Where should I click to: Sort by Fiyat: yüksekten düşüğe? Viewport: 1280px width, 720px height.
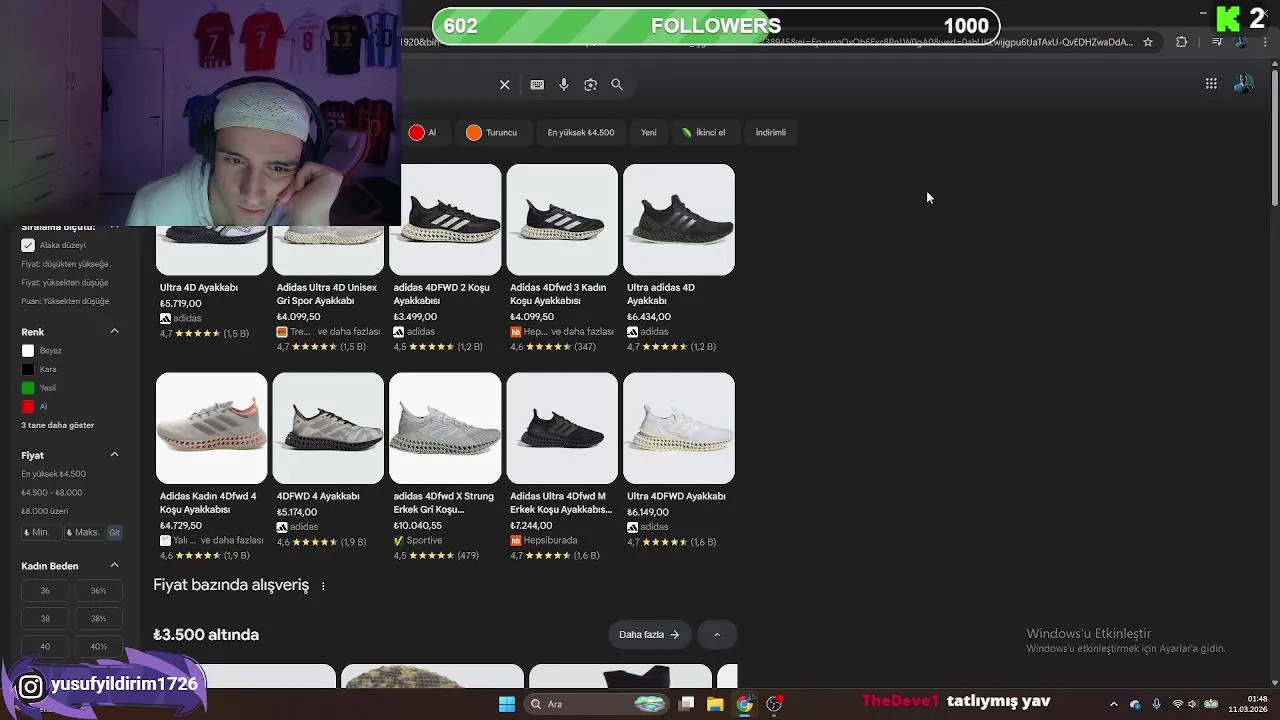[65, 283]
